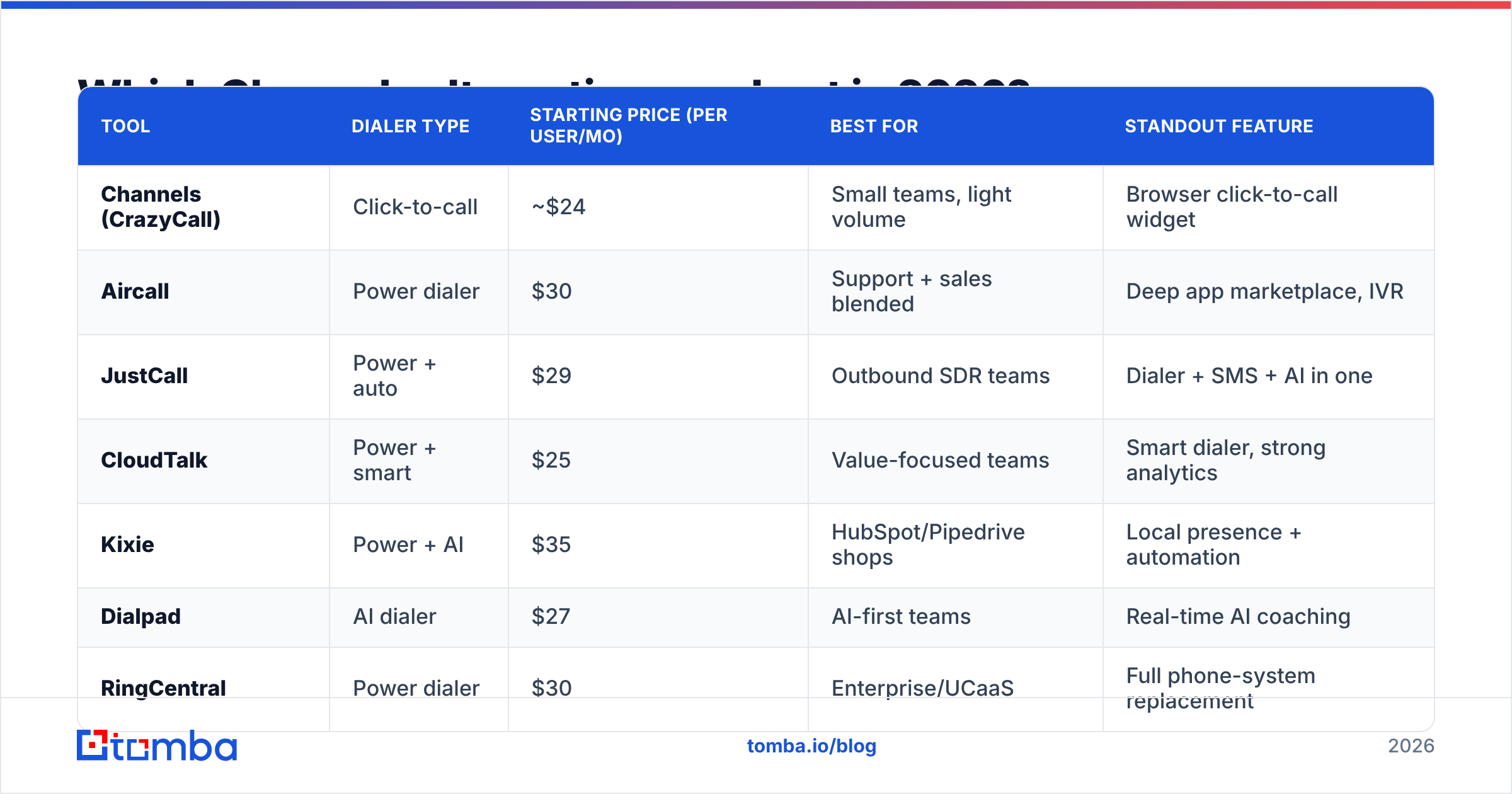Click the STARTING PRICE (PER USER/MO) header
The width and height of the screenshot is (1512, 794).
click(629, 125)
